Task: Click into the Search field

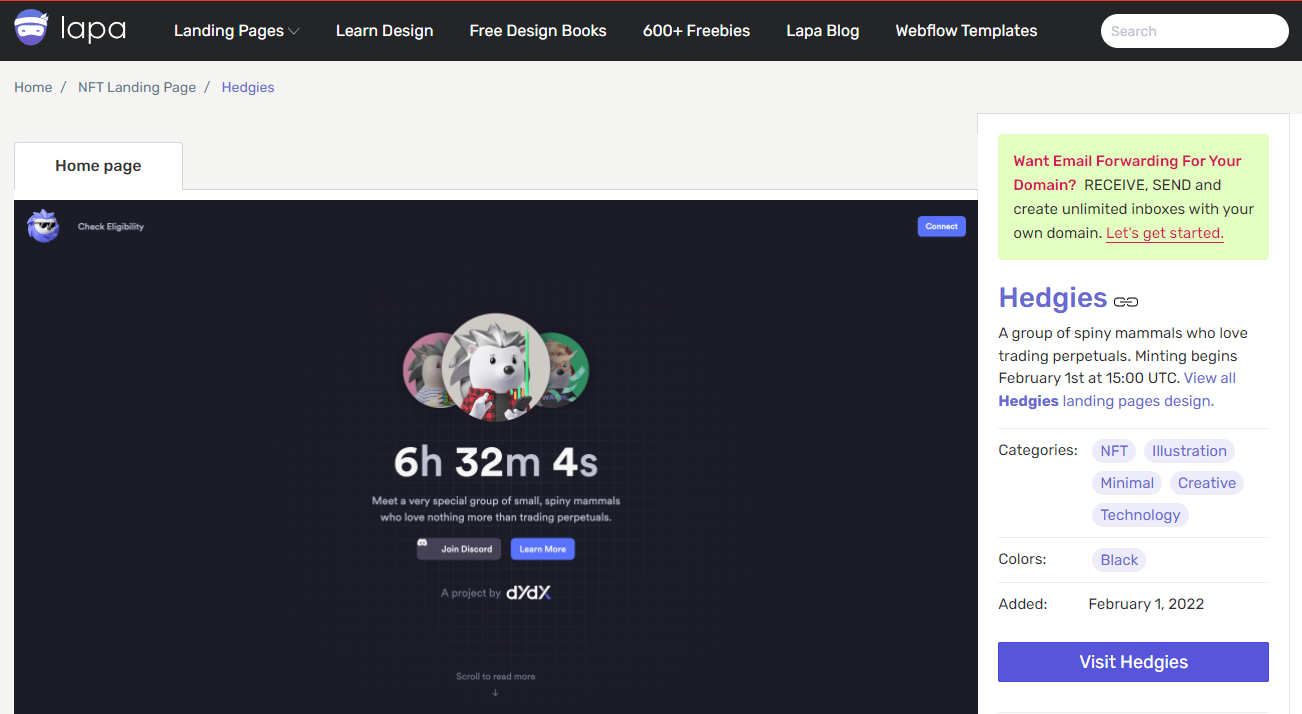Action: [1194, 31]
